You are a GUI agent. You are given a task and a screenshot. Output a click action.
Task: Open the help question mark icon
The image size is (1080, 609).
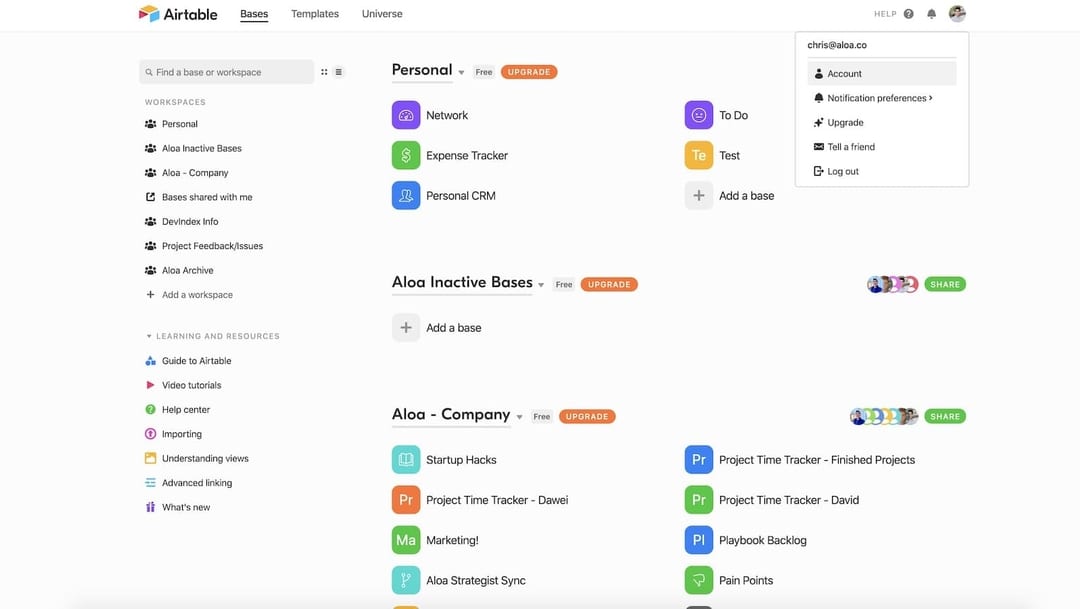906,13
